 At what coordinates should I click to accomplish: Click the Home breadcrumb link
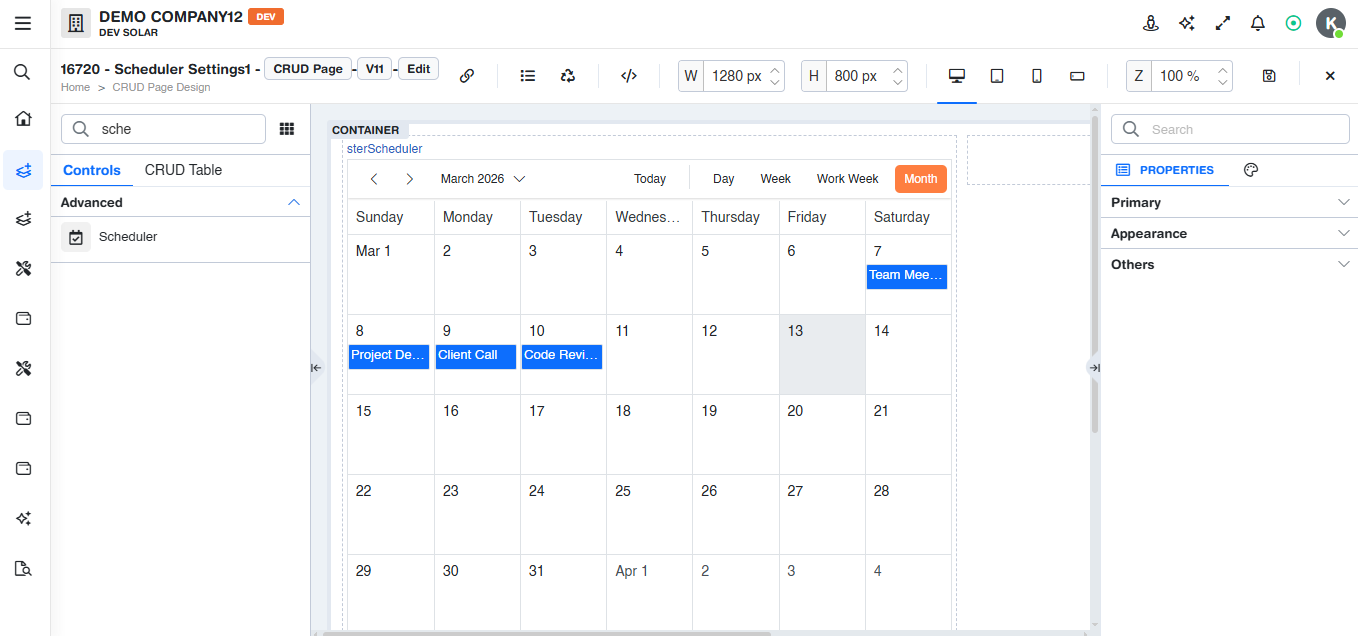[x=75, y=88]
